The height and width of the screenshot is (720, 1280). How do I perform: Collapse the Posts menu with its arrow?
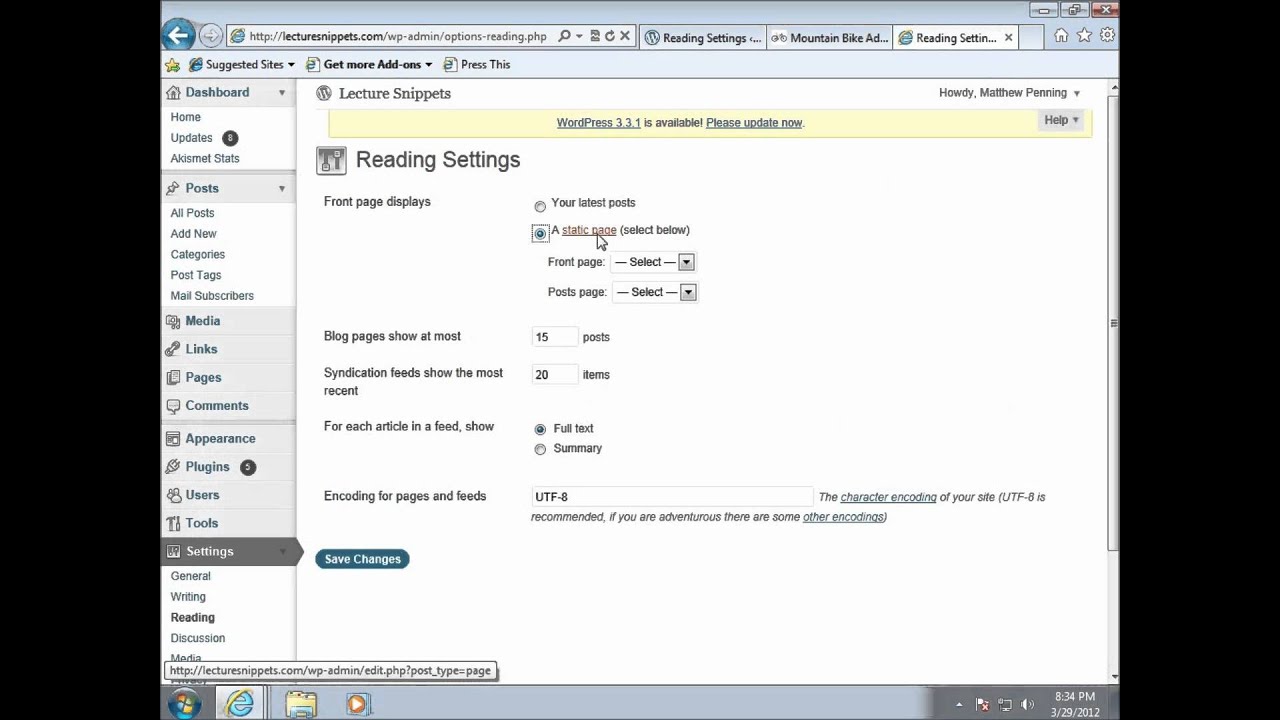pos(282,188)
